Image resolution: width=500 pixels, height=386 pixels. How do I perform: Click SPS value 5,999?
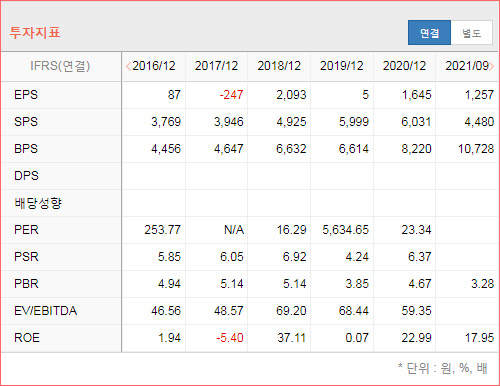coord(354,122)
